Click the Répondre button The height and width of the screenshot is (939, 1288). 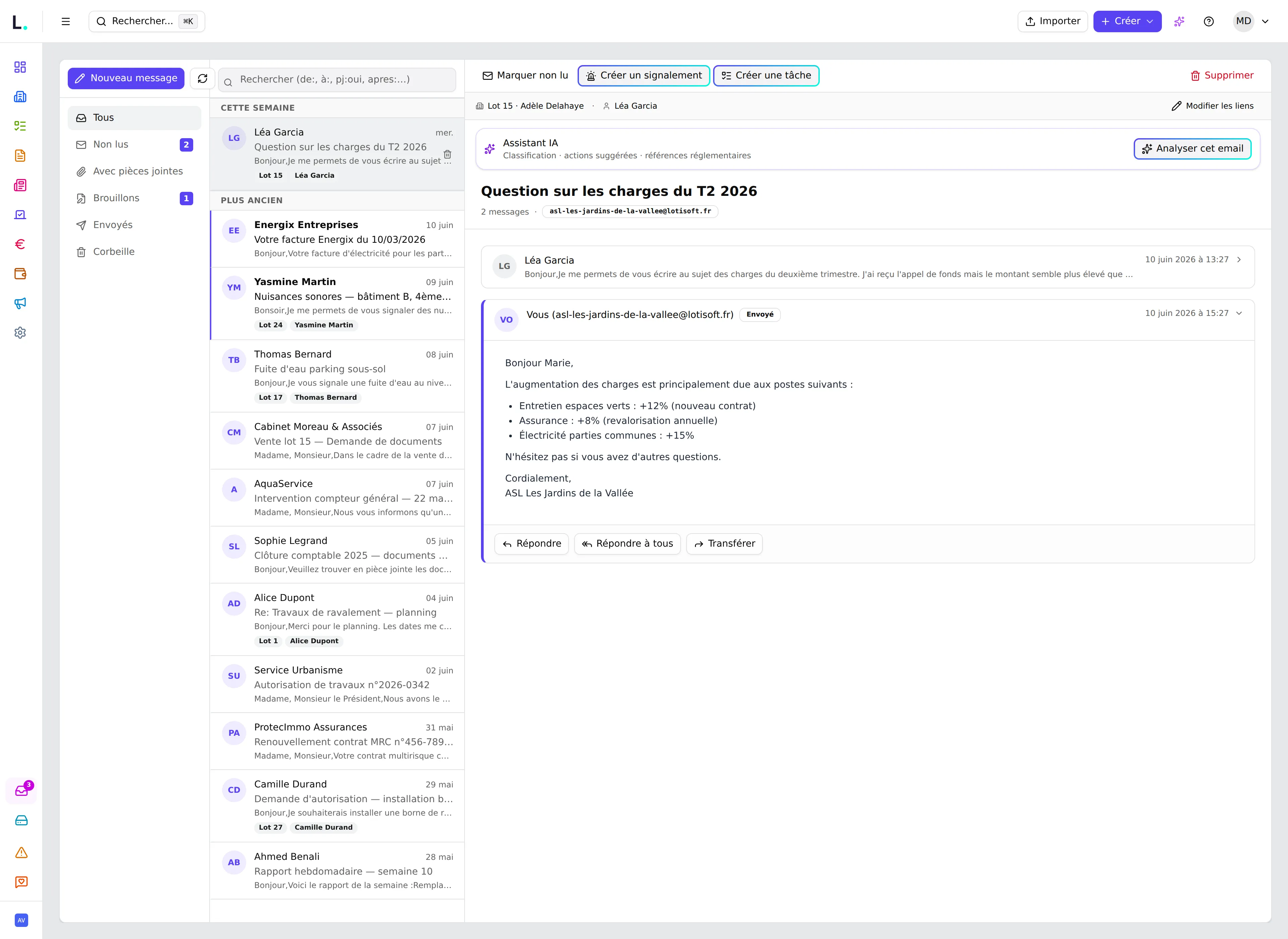[531, 544]
